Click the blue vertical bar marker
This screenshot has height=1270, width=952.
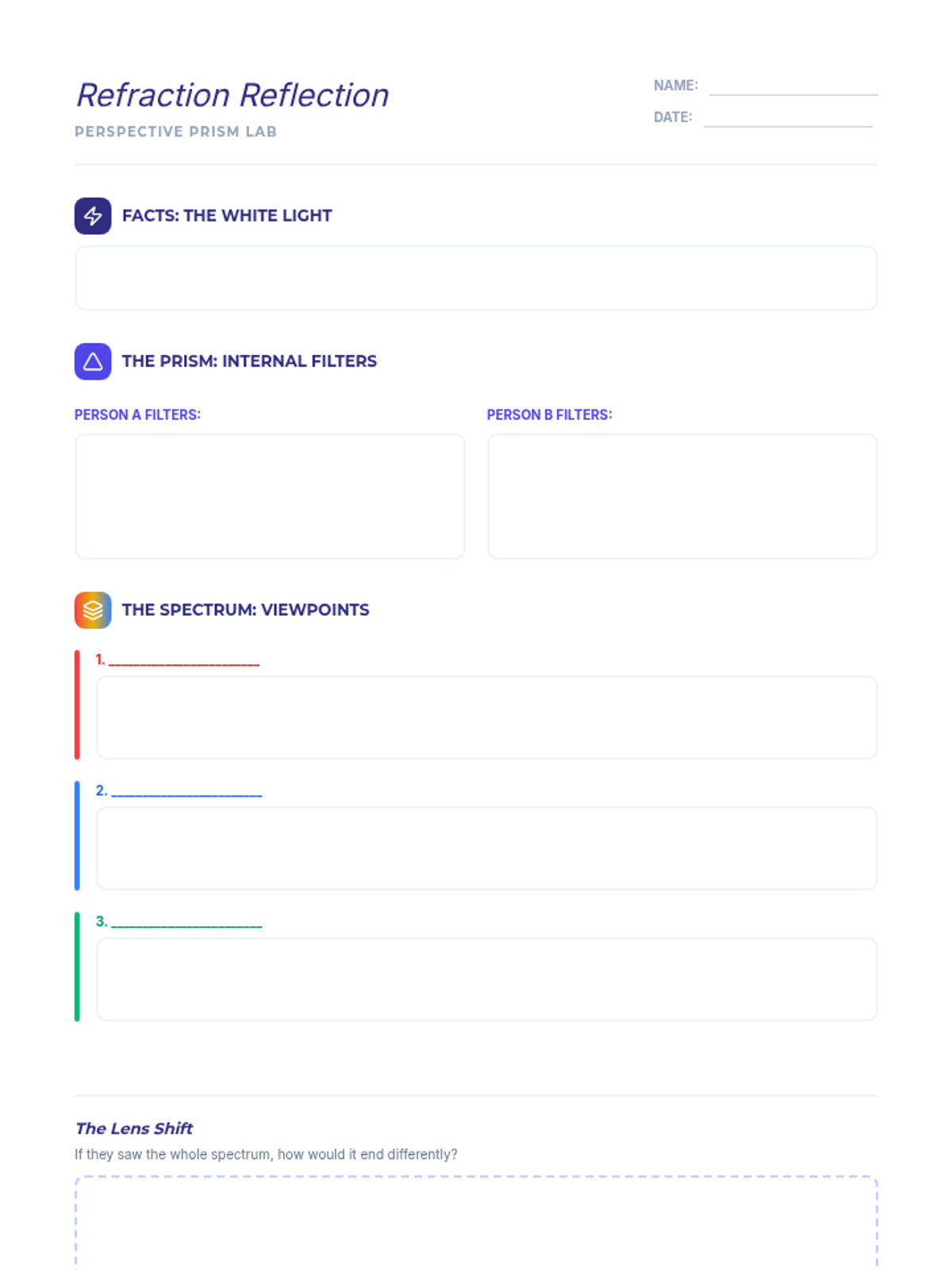pyautogui.click(x=77, y=836)
